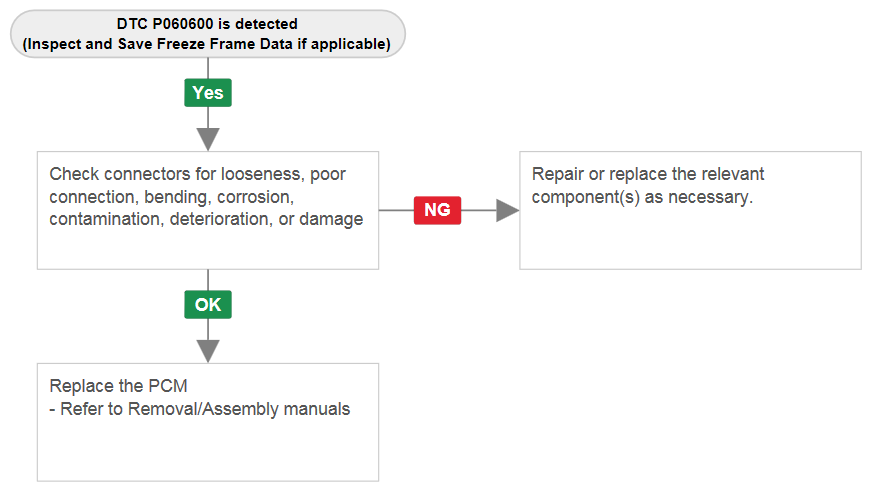The width and height of the screenshot is (871, 491).
Task: Select the arrowhead below the OK badge
Action: [208, 352]
